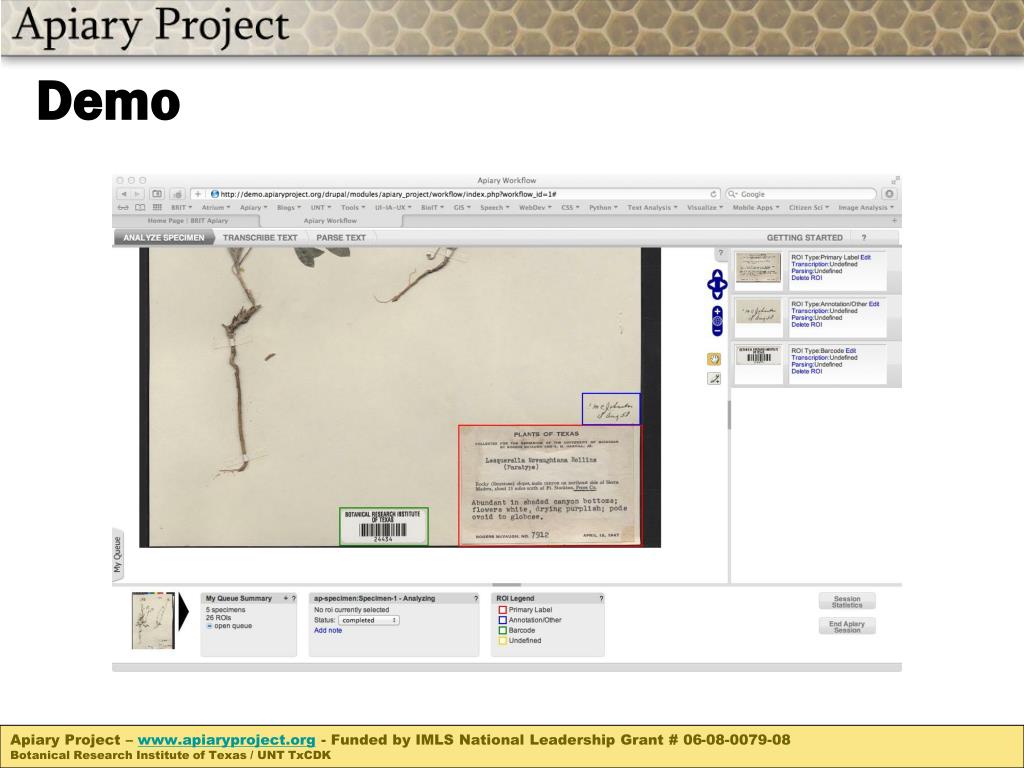Open the Text Analysis bookmarks dropdown
The image size is (1024, 768).
(x=651, y=207)
